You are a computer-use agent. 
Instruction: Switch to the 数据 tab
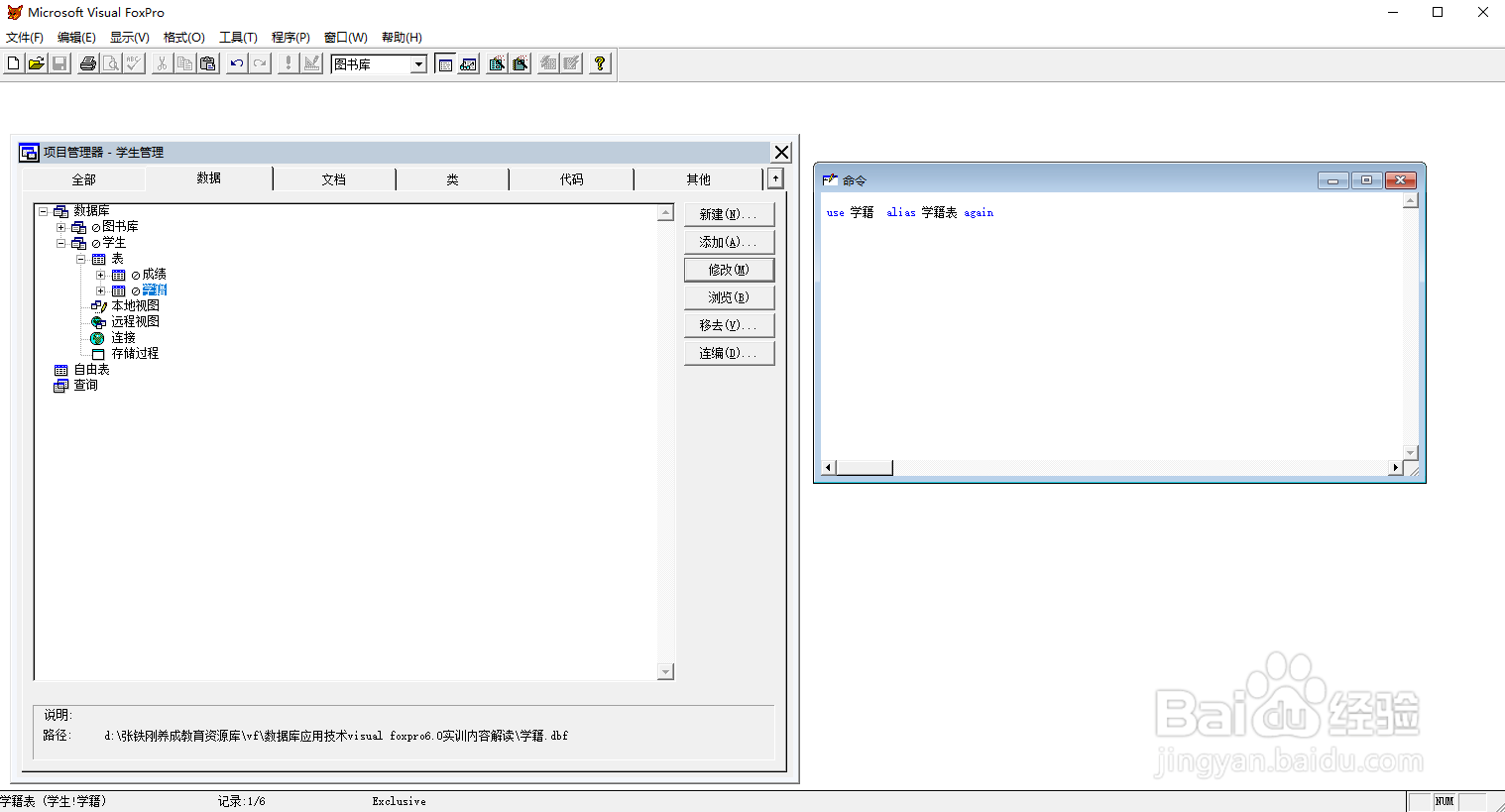[208, 177]
